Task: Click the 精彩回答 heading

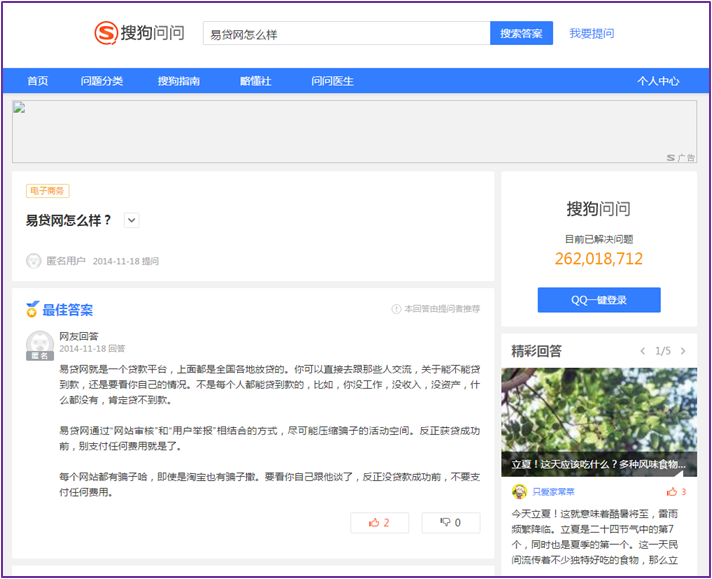Action: [x=536, y=351]
